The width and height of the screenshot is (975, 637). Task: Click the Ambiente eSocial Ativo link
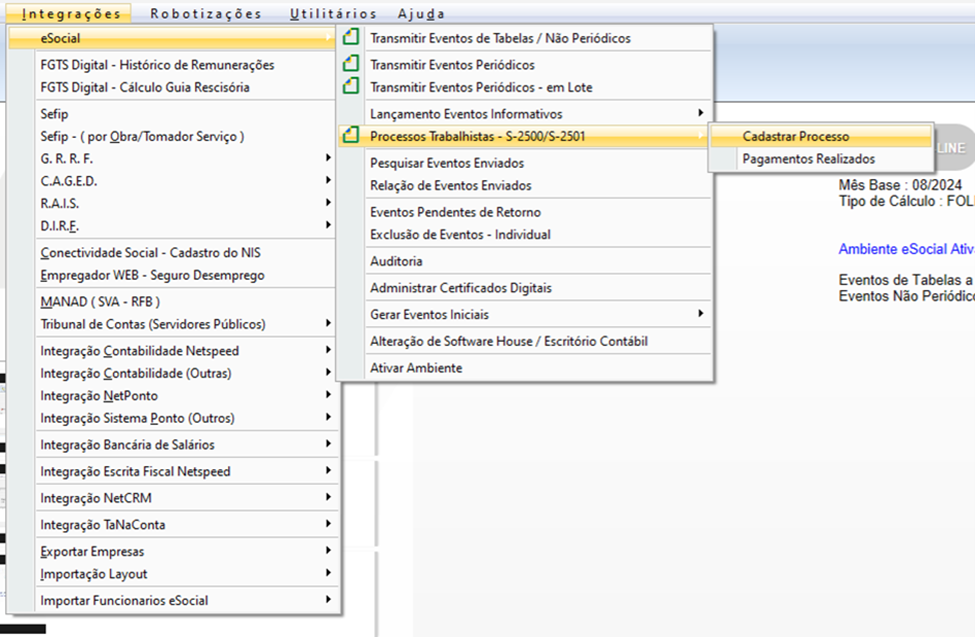coord(905,249)
